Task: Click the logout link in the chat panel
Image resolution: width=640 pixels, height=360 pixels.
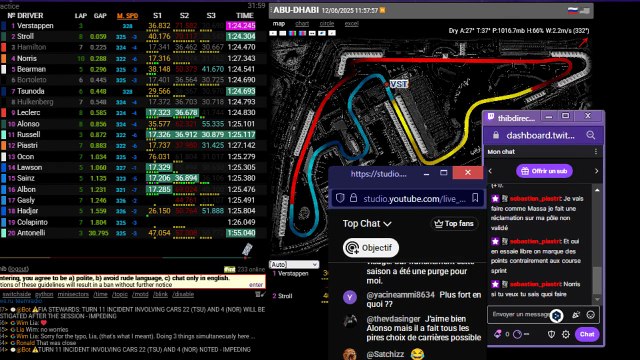Action: [19, 269]
